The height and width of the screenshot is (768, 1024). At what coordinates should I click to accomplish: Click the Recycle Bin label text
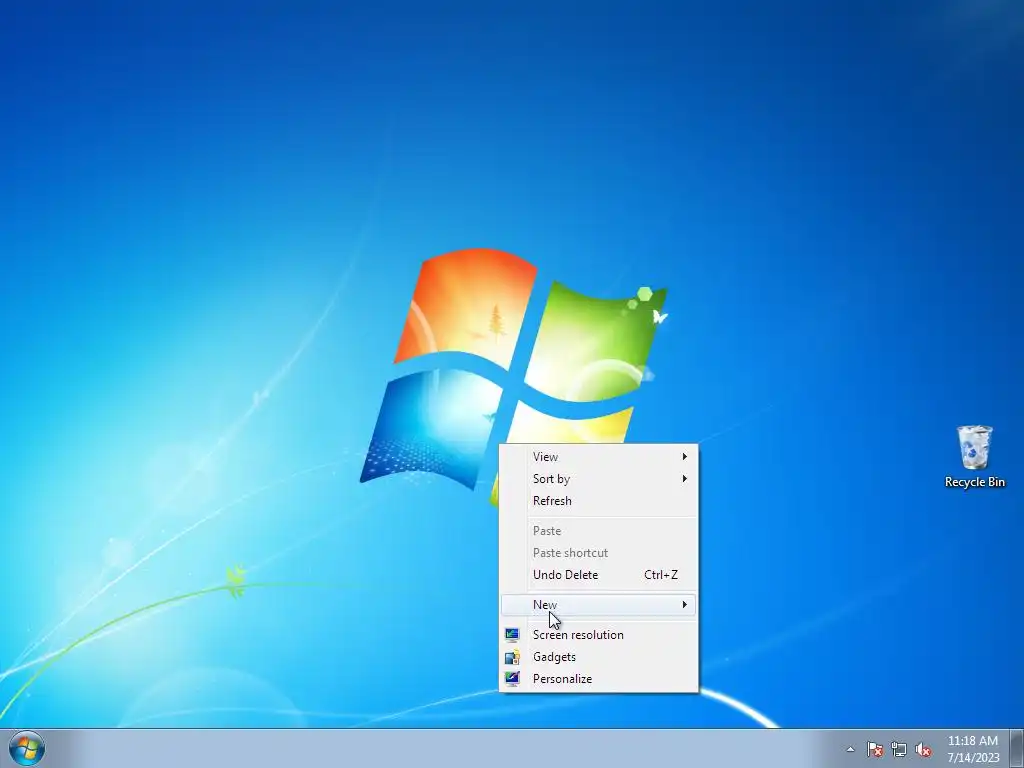(974, 482)
